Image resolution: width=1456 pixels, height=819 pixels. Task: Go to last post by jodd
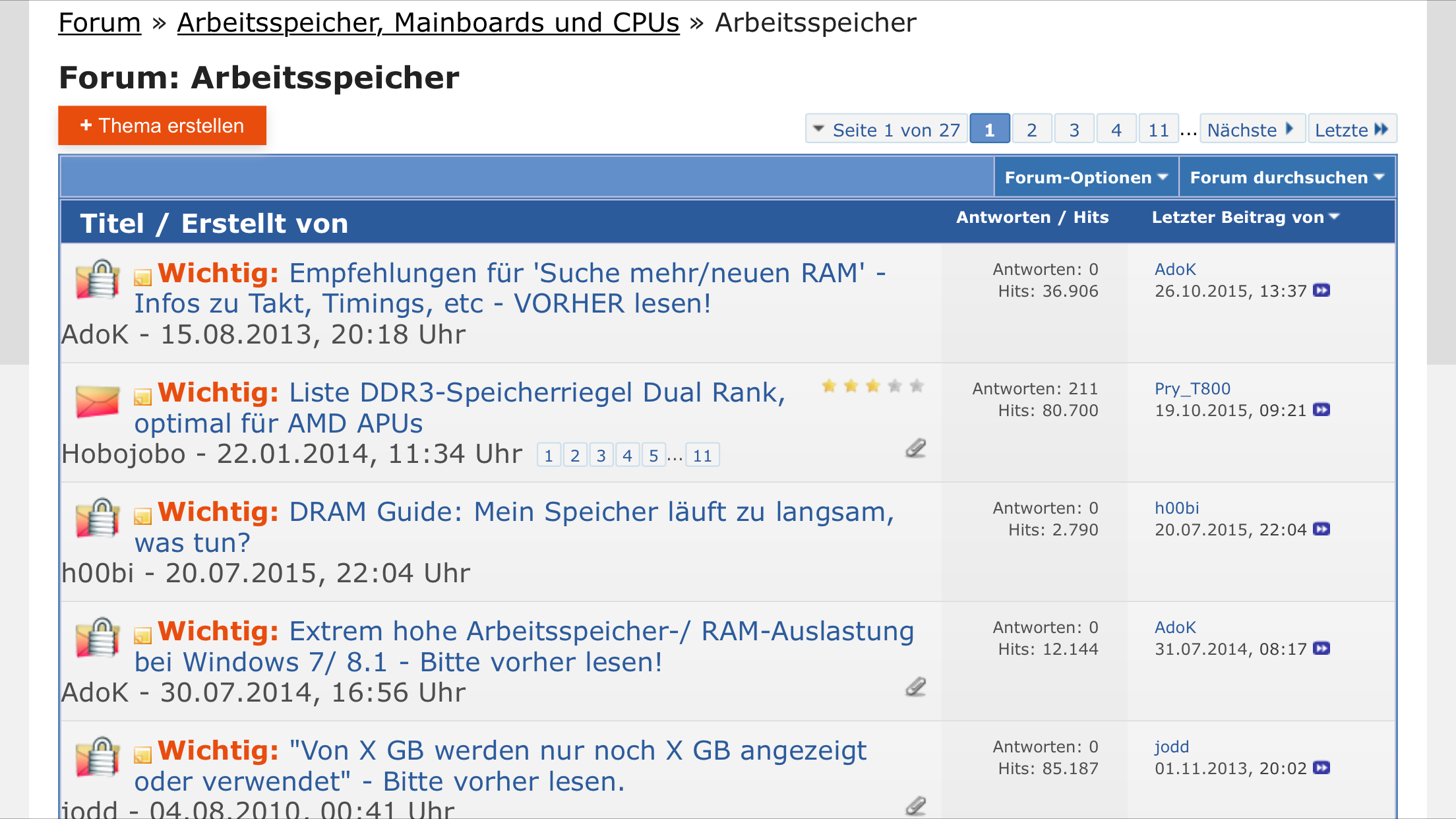tap(1321, 768)
